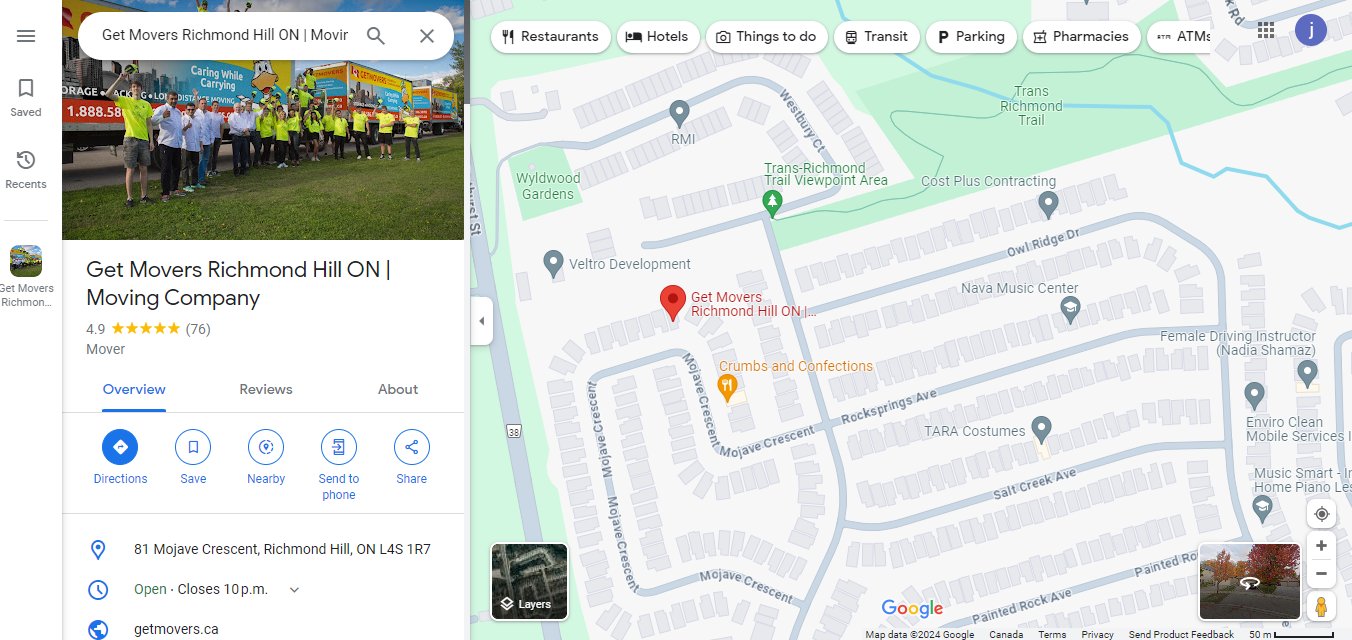Click the Pegman Street View icon

(x=1321, y=606)
